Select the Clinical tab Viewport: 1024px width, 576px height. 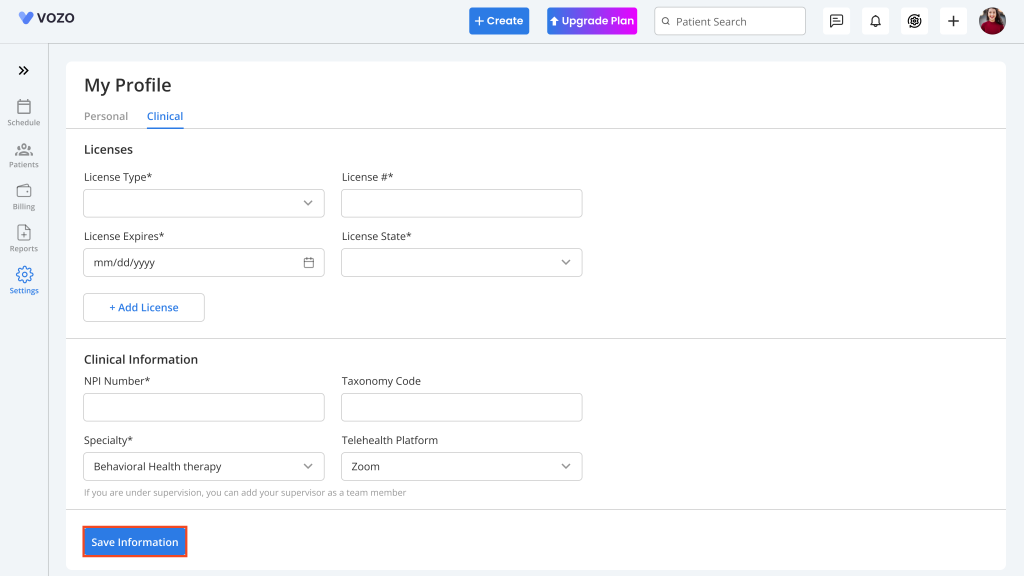click(165, 116)
